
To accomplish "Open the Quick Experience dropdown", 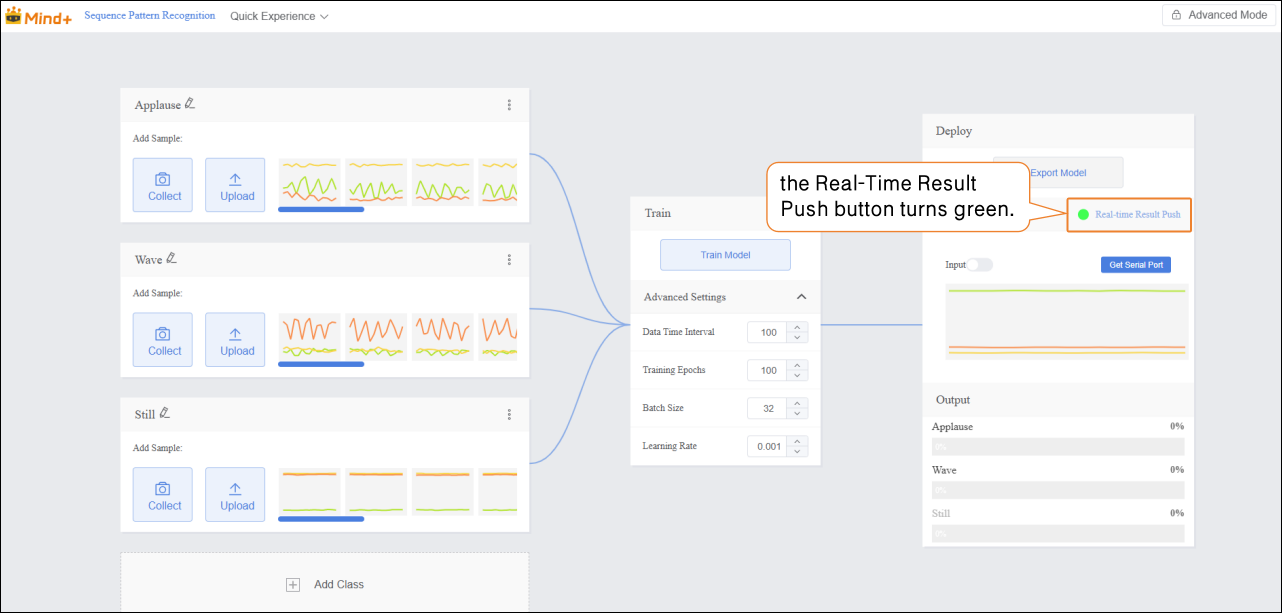I will [279, 16].
